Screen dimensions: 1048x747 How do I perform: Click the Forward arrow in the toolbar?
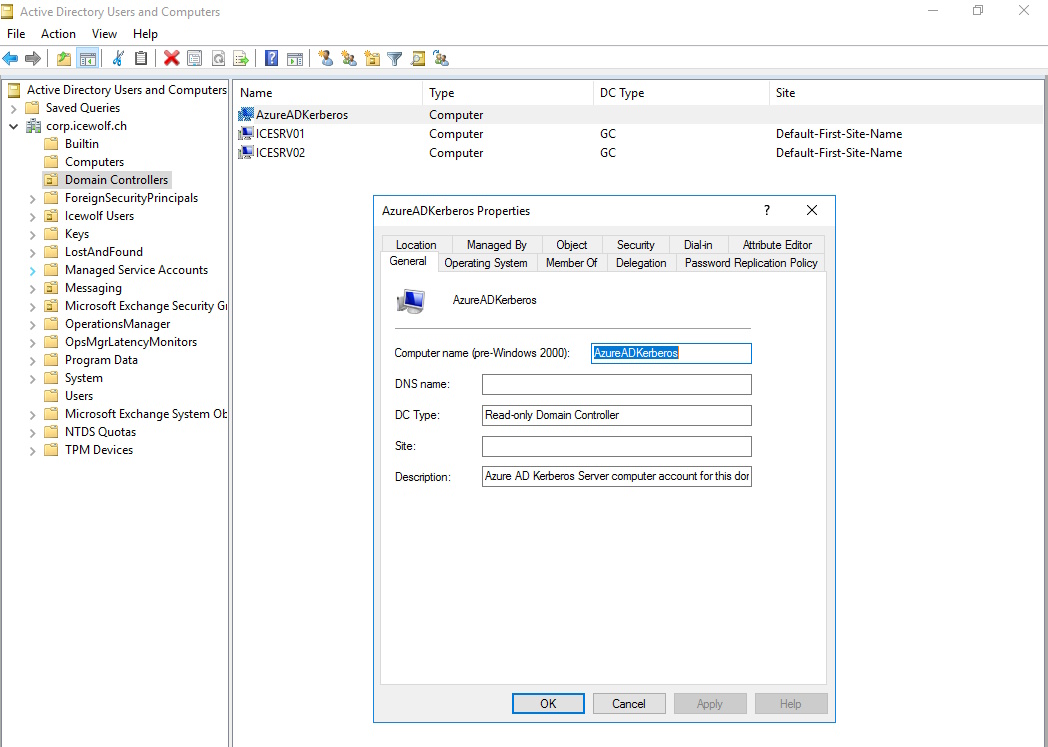pos(33,59)
